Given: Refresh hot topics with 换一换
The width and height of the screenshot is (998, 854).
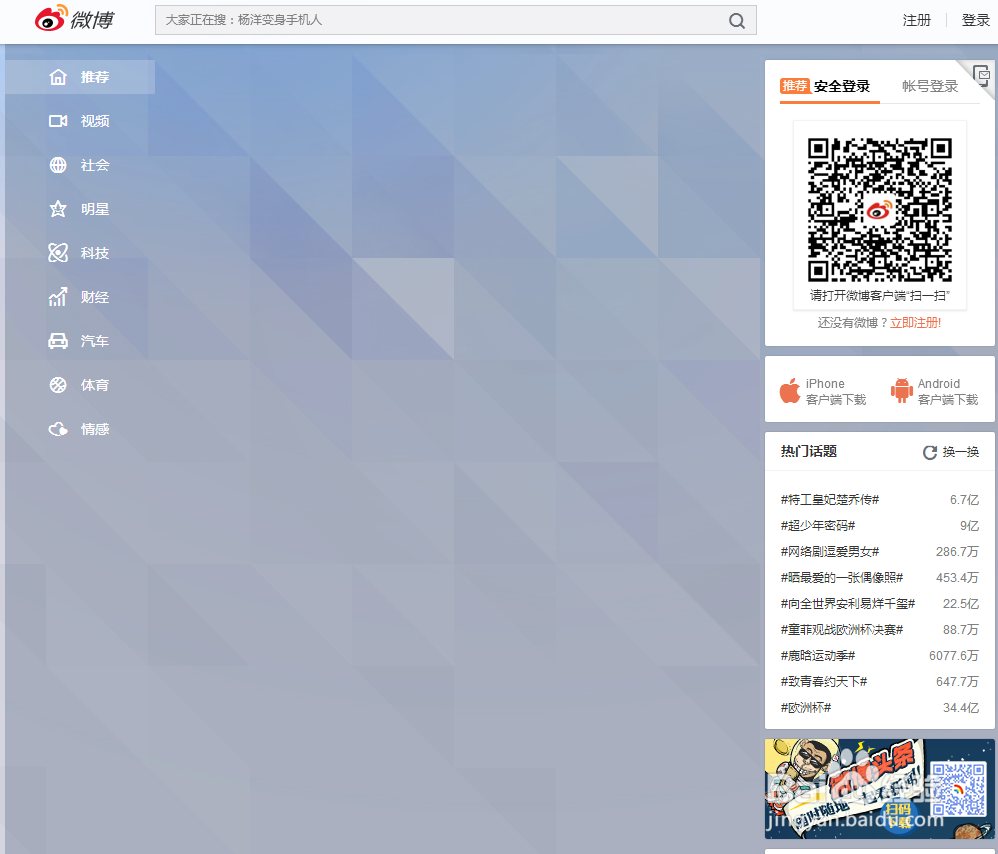Looking at the screenshot, I should (x=950, y=452).
